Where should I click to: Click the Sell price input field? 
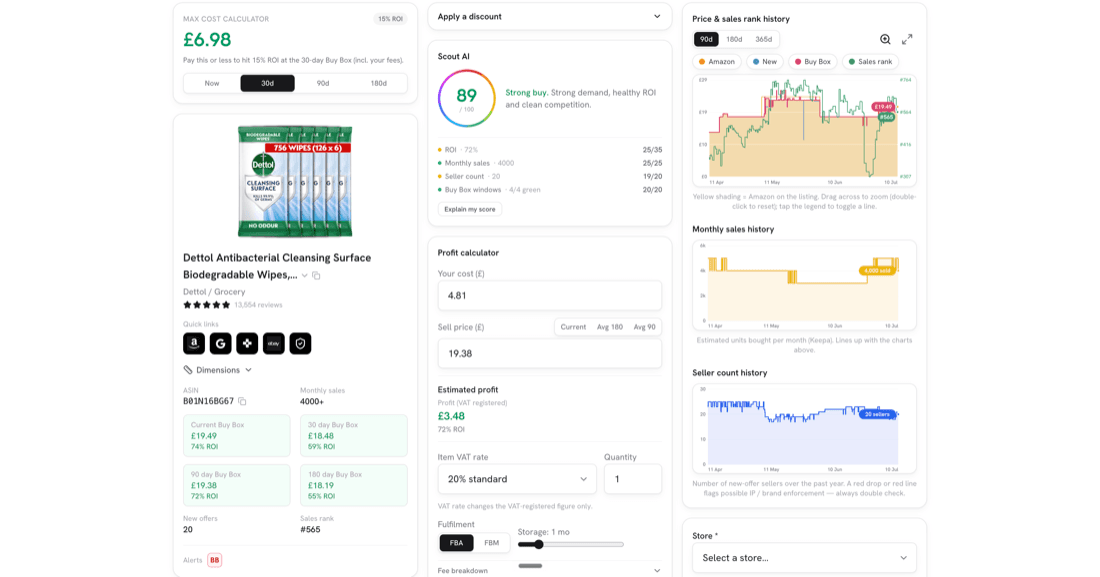coord(550,354)
